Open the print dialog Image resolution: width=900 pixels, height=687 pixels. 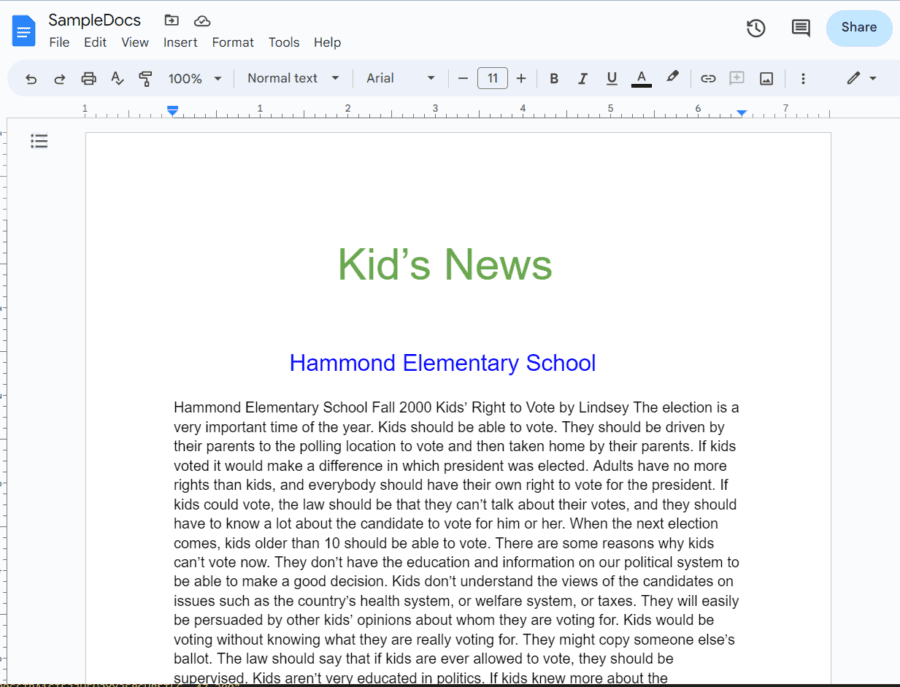(88, 78)
